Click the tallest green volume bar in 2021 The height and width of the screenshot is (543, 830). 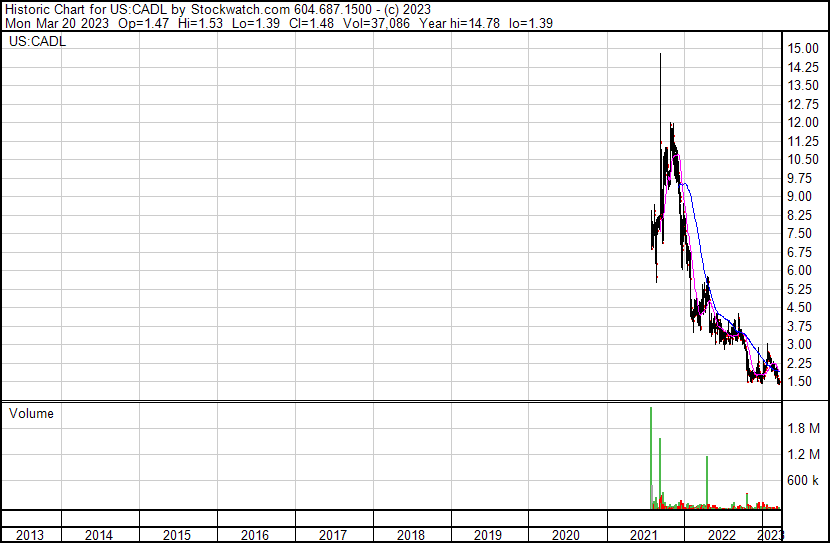[x=651, y=450]
